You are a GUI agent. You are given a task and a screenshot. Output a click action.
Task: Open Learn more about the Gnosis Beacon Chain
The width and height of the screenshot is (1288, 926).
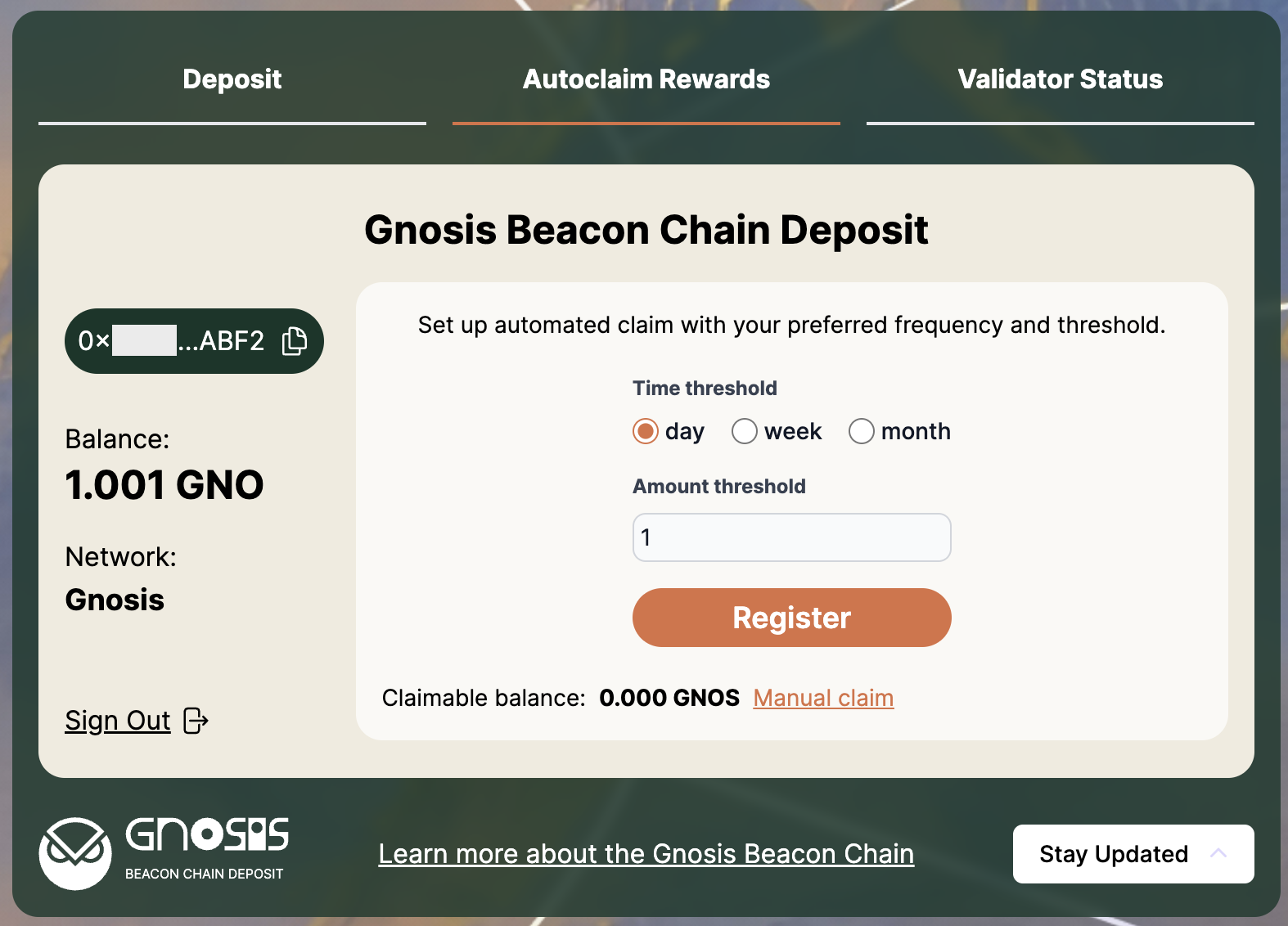[x=646, y=854]
